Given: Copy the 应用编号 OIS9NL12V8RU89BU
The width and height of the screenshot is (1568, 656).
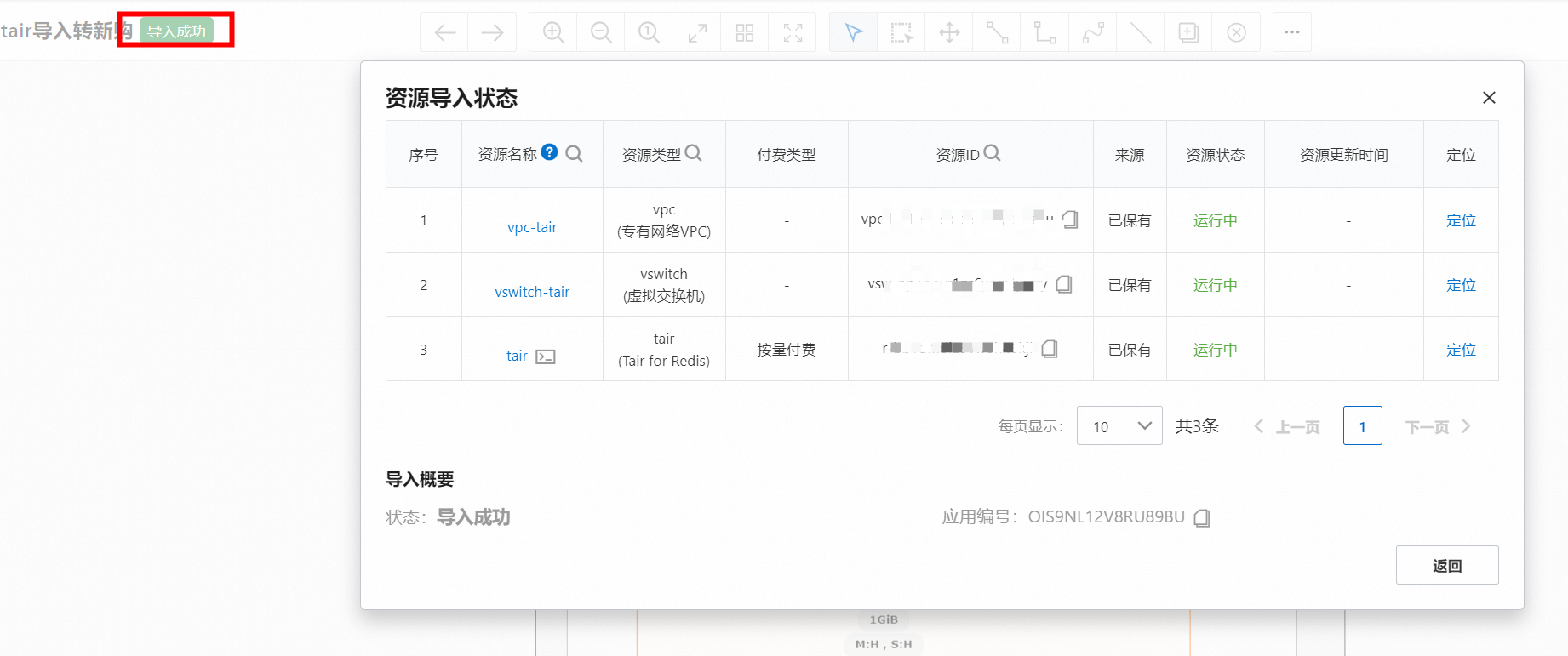Looking at the screenshot, I should pyautogui.click(x=1202, y=517).
